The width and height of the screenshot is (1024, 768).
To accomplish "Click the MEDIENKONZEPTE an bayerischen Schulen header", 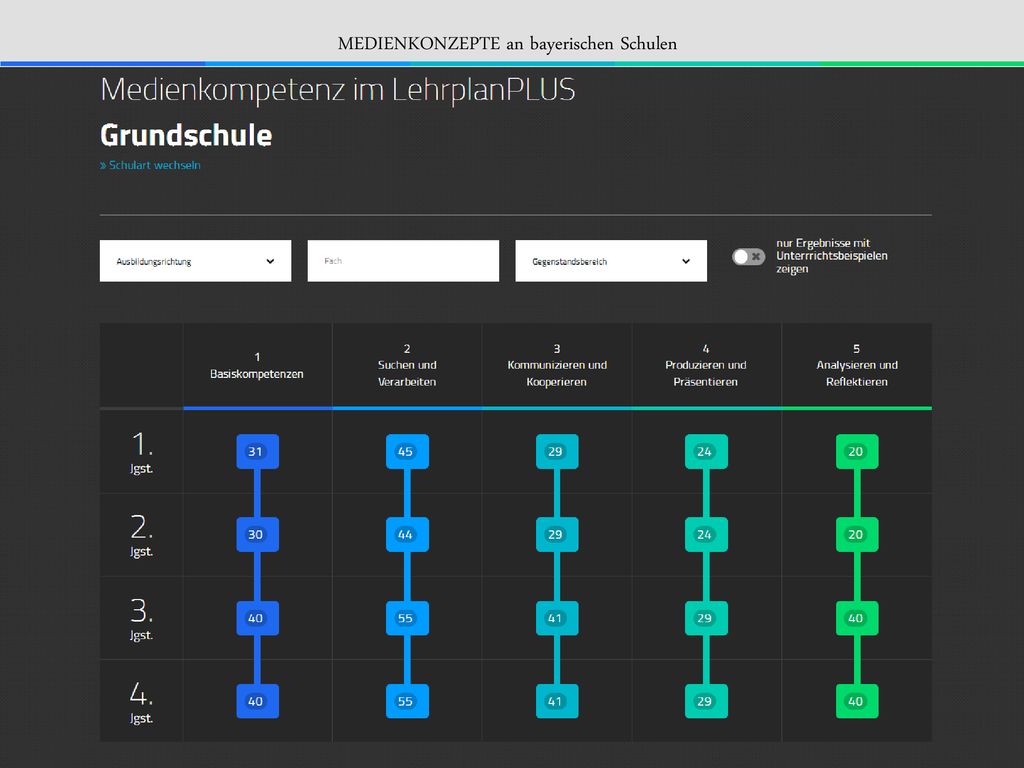I will [x=507, y=44].
